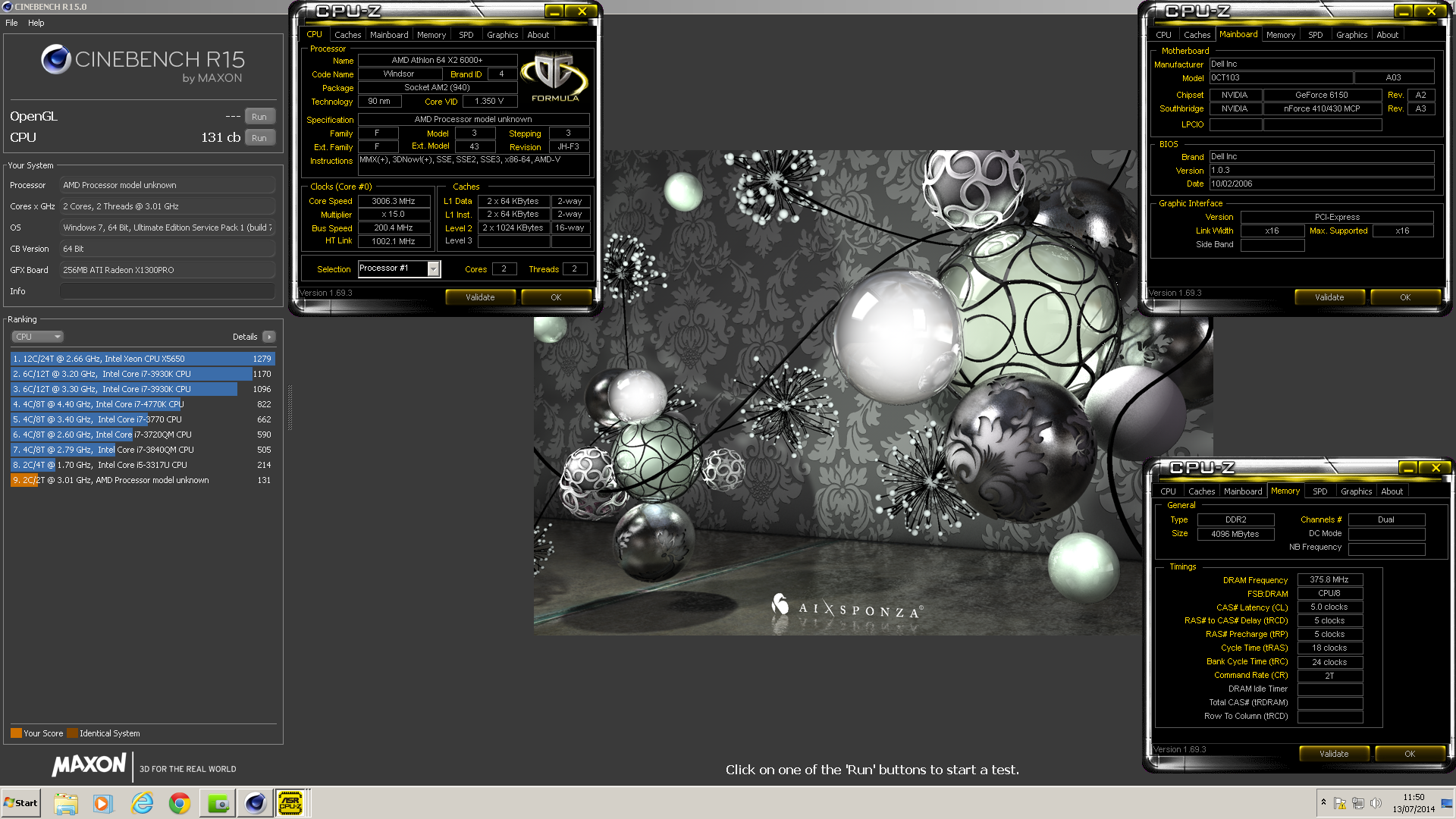
Task: Switch to CPU tab in Memory CPU-Z window
Action: pos(1169,491)
